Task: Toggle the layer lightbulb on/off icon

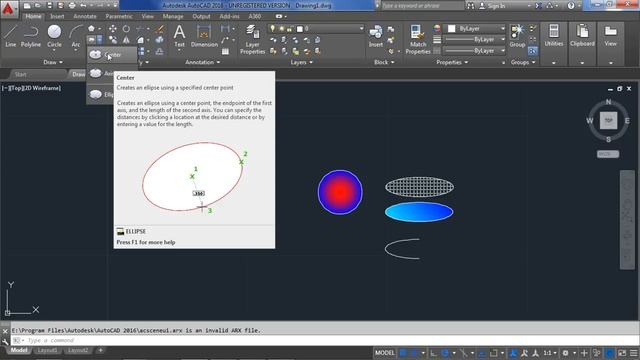Action: [273, 28]
